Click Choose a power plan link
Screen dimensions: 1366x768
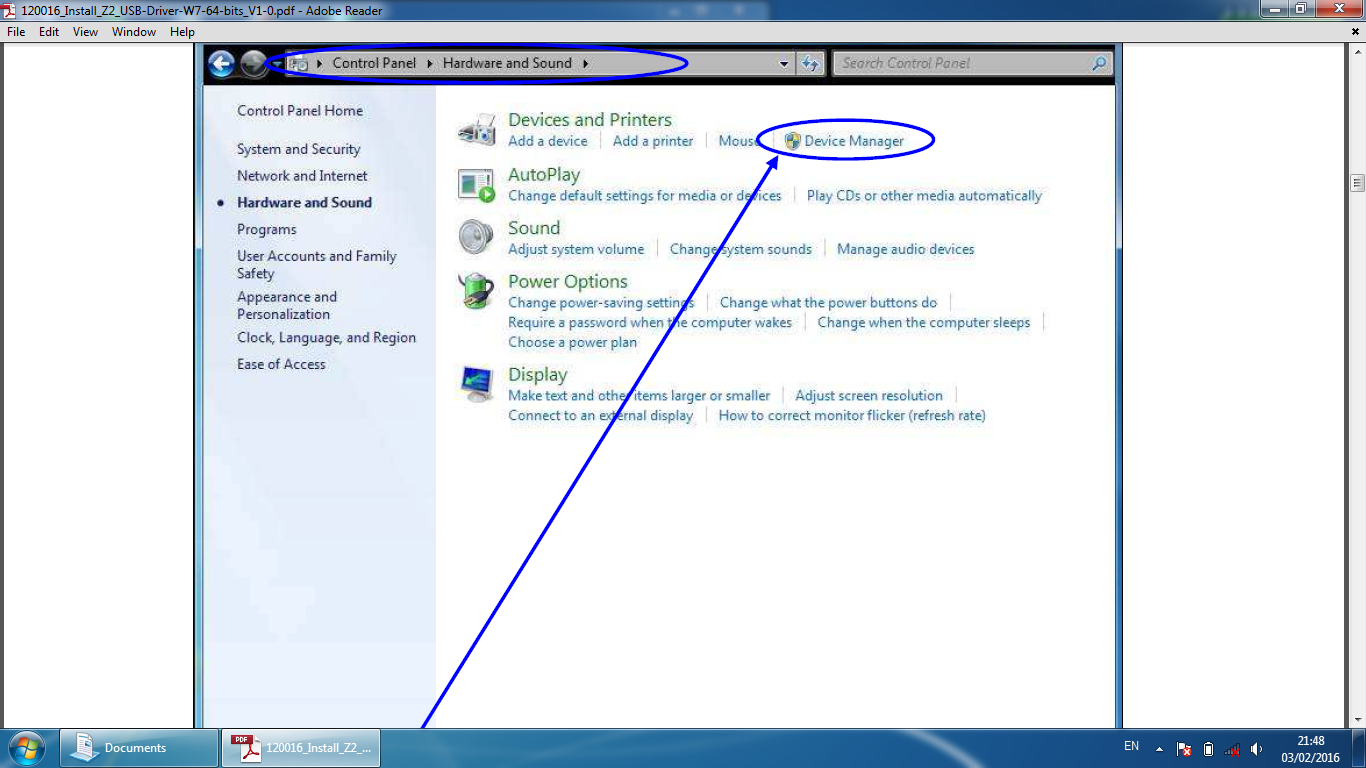point(572,342)
